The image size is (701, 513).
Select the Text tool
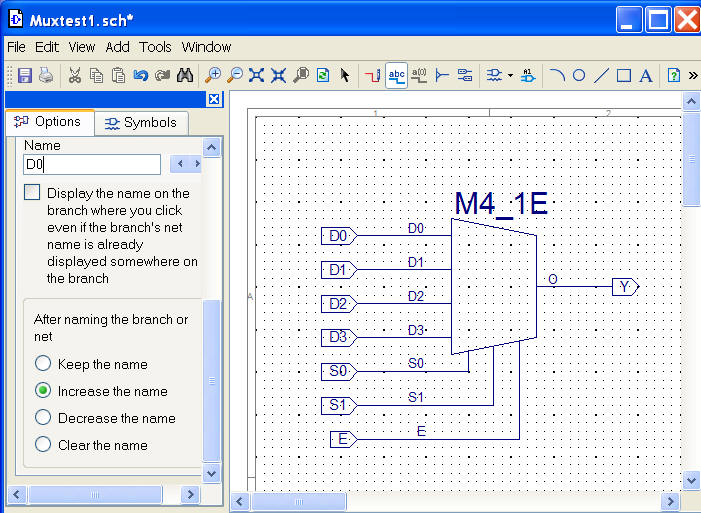[x=646, y=75]
